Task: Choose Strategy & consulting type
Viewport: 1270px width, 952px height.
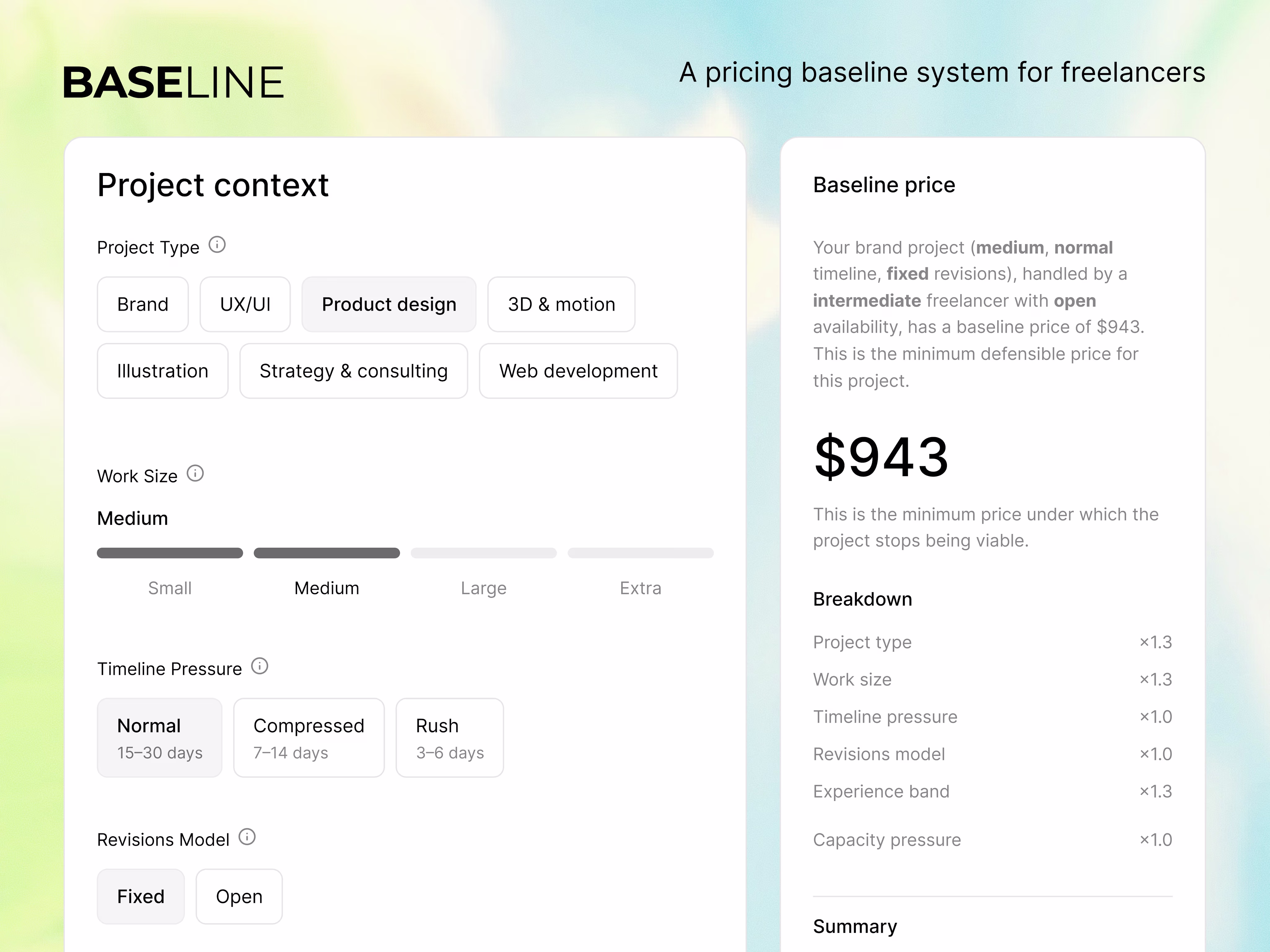Action: point(353,371)
